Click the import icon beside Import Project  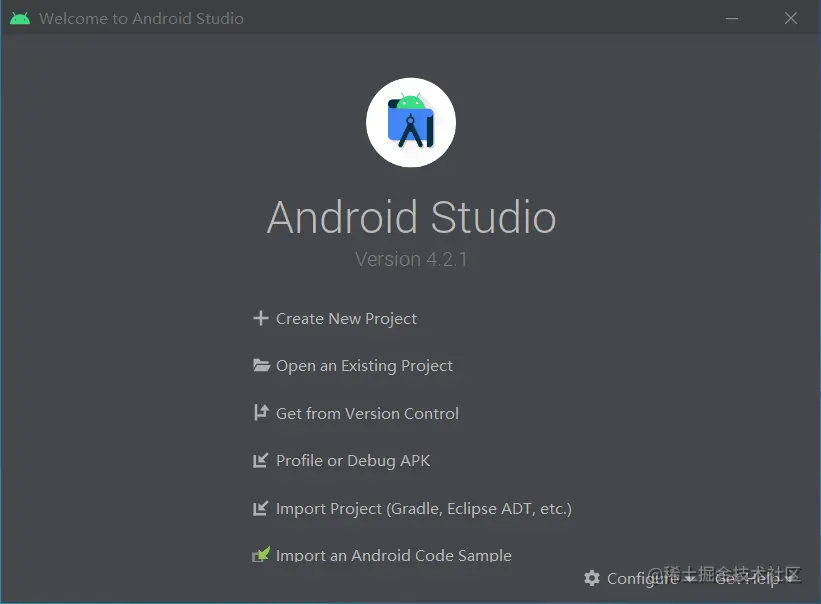click(260, 508)
